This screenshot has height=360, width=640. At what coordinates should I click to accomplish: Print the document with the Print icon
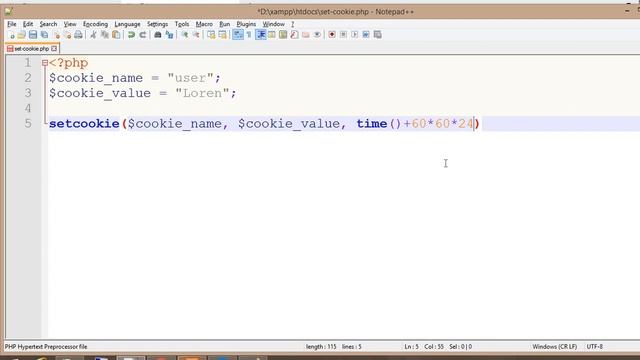(78, 35)
